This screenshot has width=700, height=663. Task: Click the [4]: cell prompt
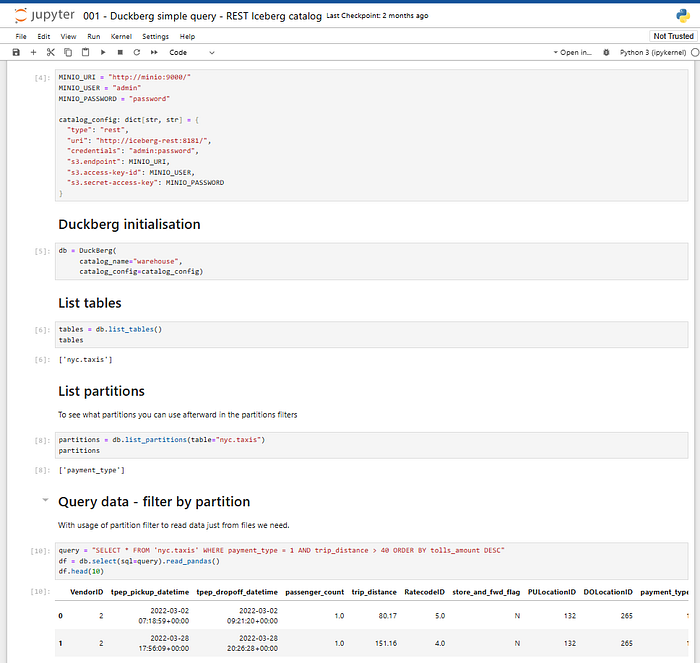pos(42,78)
